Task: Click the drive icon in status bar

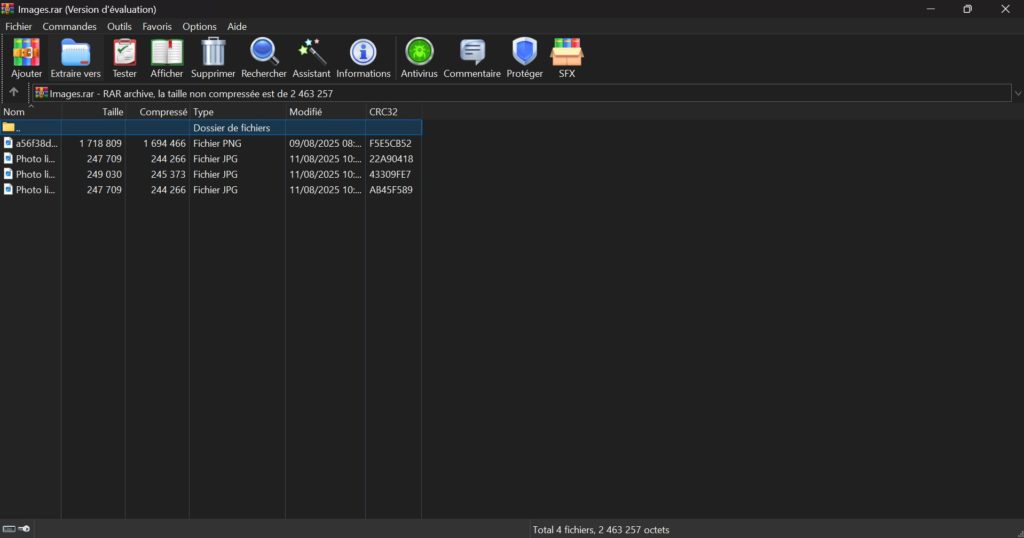Action: (8, 529)
